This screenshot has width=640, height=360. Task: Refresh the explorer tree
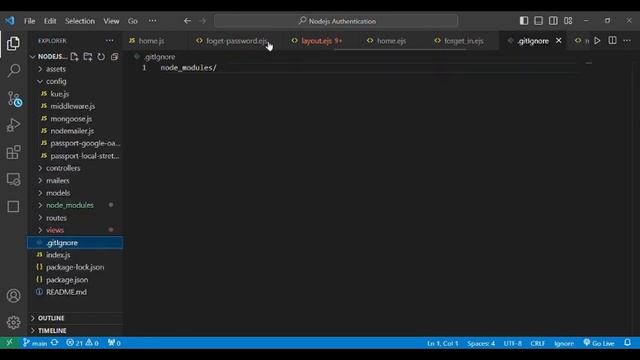coord(101,57)
